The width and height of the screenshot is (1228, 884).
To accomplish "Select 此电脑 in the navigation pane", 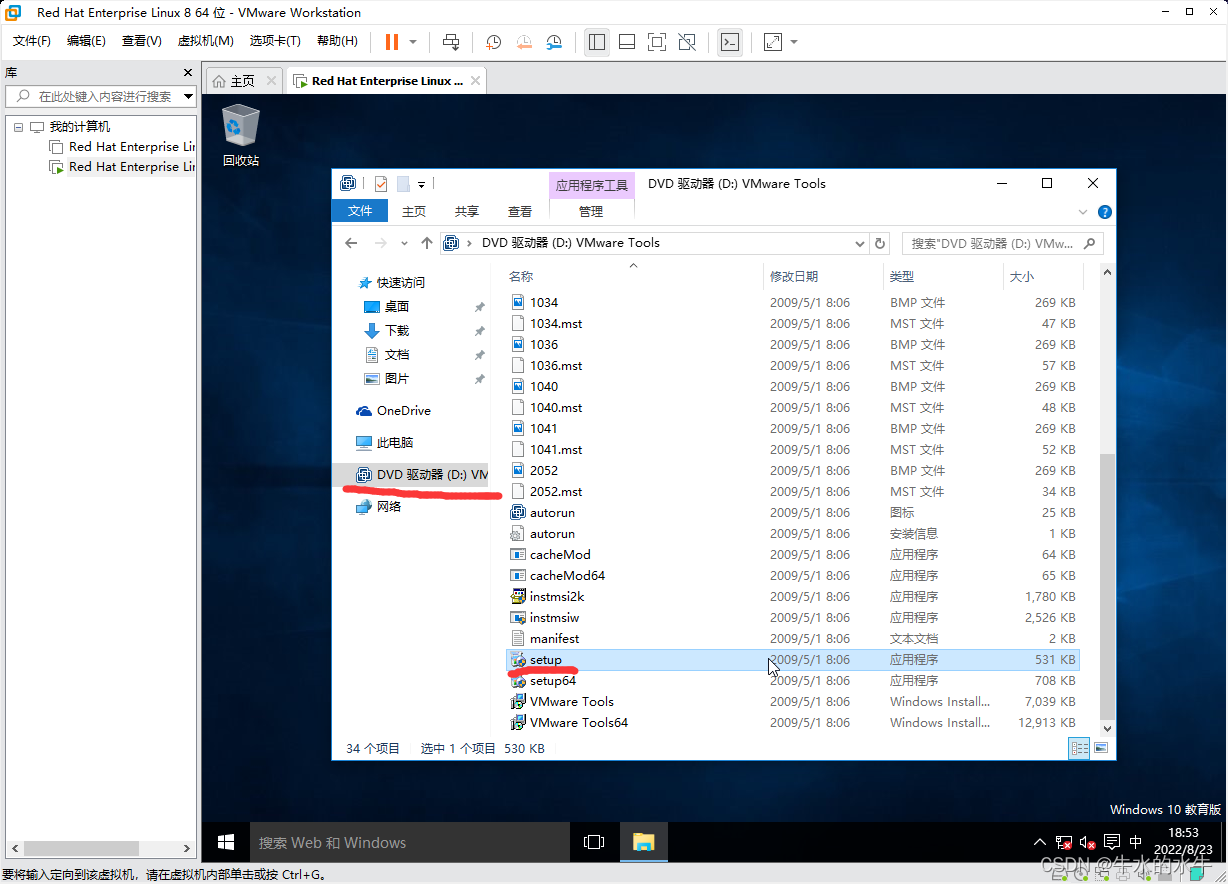I will [394, 442].
